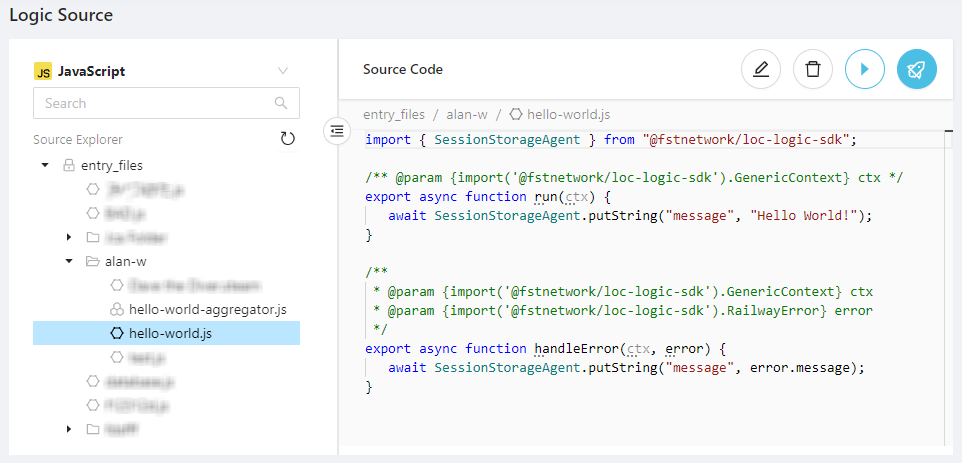Click alan-w in the breadcrumb path
The height and width of the screenshot is (463, 962).
point(467,115)
